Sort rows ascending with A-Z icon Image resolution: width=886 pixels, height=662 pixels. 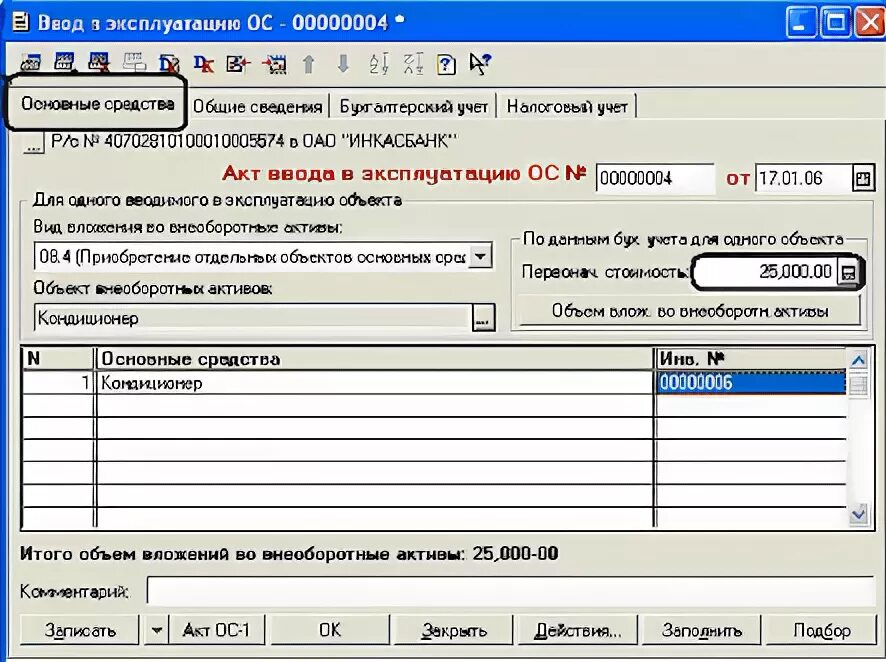point(379,63)
